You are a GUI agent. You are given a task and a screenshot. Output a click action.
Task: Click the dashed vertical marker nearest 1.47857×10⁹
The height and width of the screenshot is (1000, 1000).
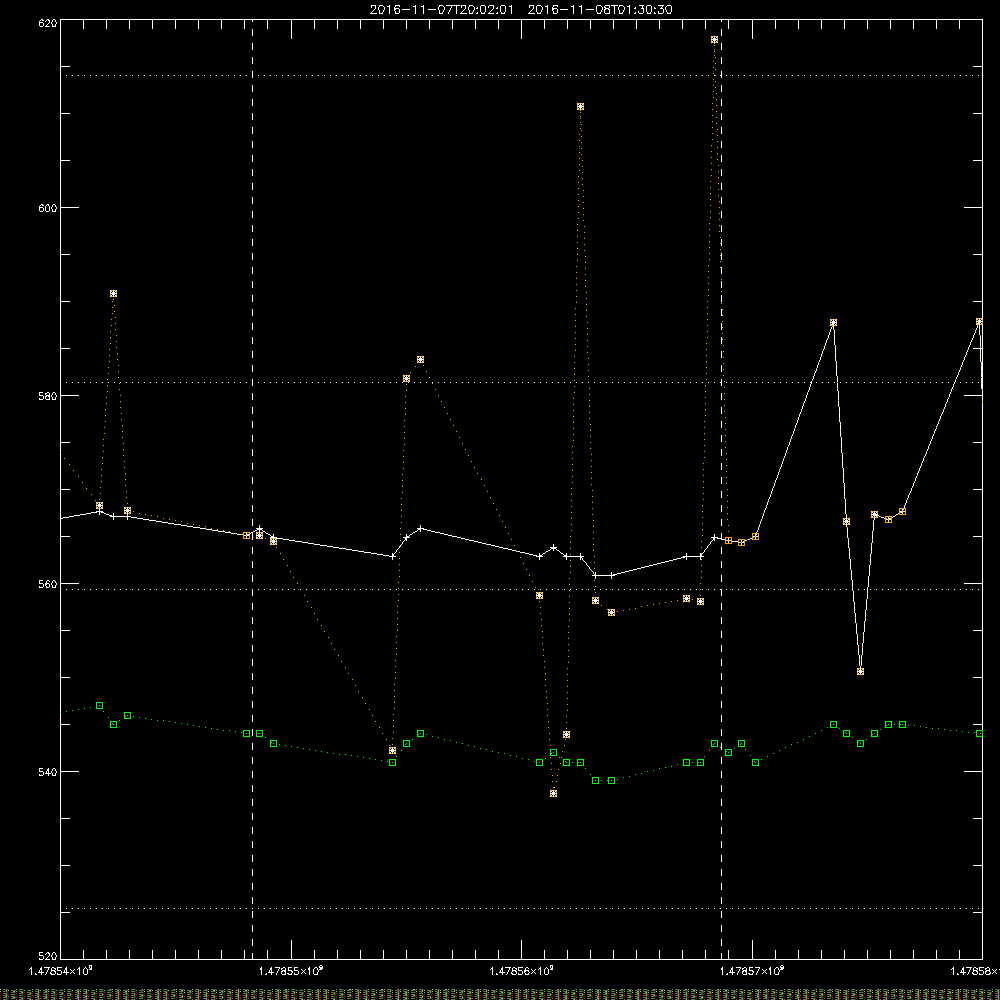point(721,489)
